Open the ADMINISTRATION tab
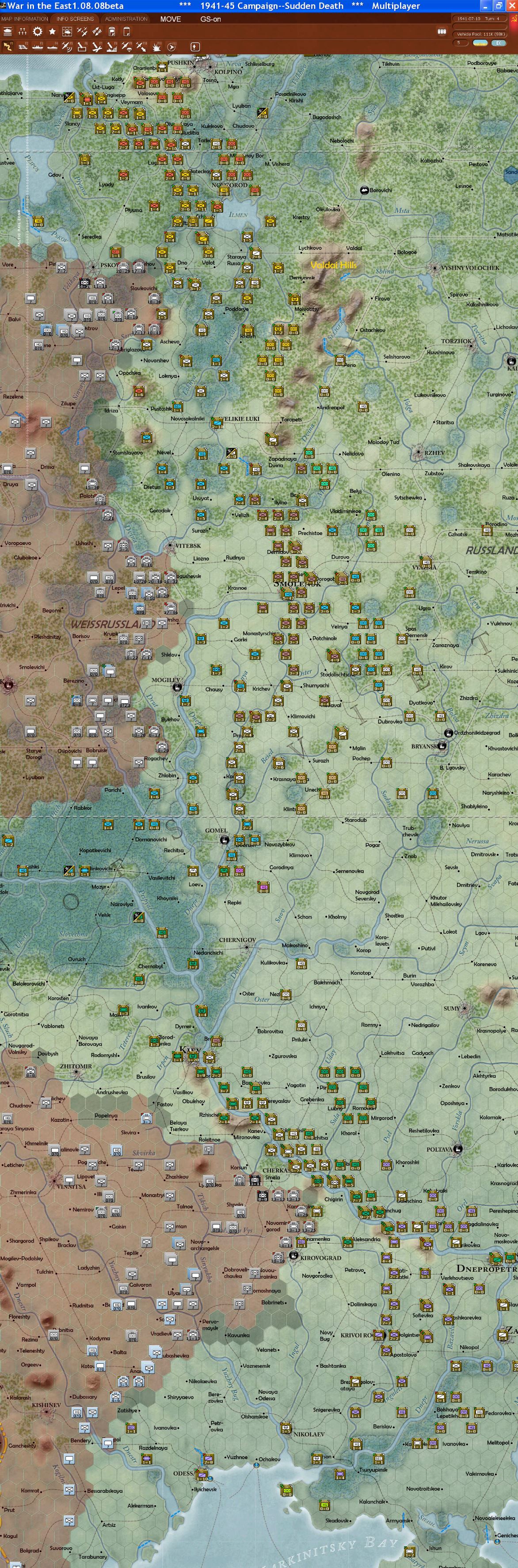Viewport: 518px width, 1568px height. point(126,19)
